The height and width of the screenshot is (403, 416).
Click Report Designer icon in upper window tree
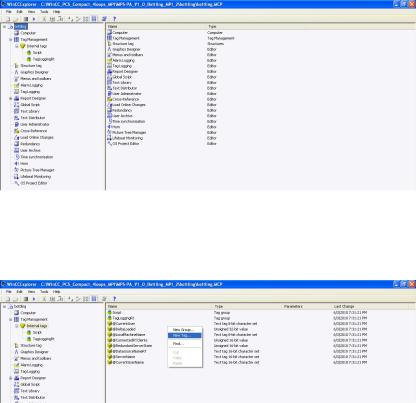coord(16,98)
